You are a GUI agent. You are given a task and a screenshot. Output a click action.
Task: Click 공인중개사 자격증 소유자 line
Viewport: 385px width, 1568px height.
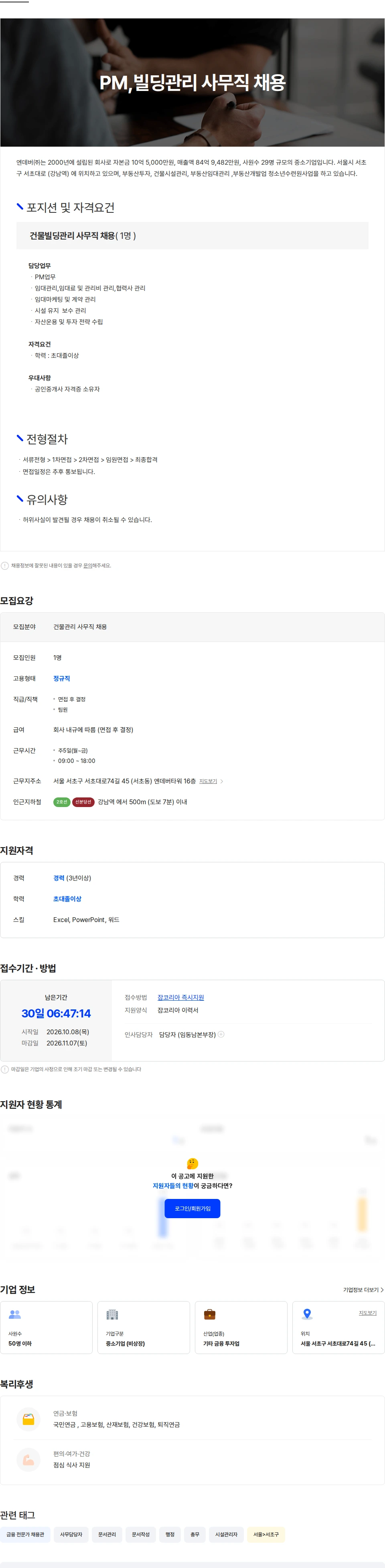click(x=67, y=389)
